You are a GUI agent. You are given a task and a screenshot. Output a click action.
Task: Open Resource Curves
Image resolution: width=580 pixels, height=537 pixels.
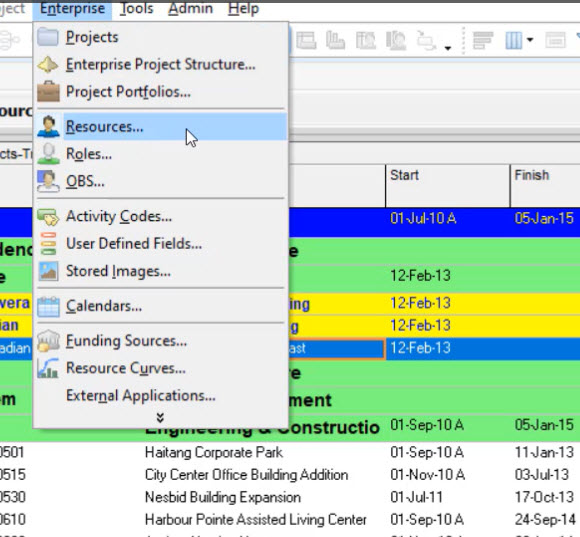[161, 368]
